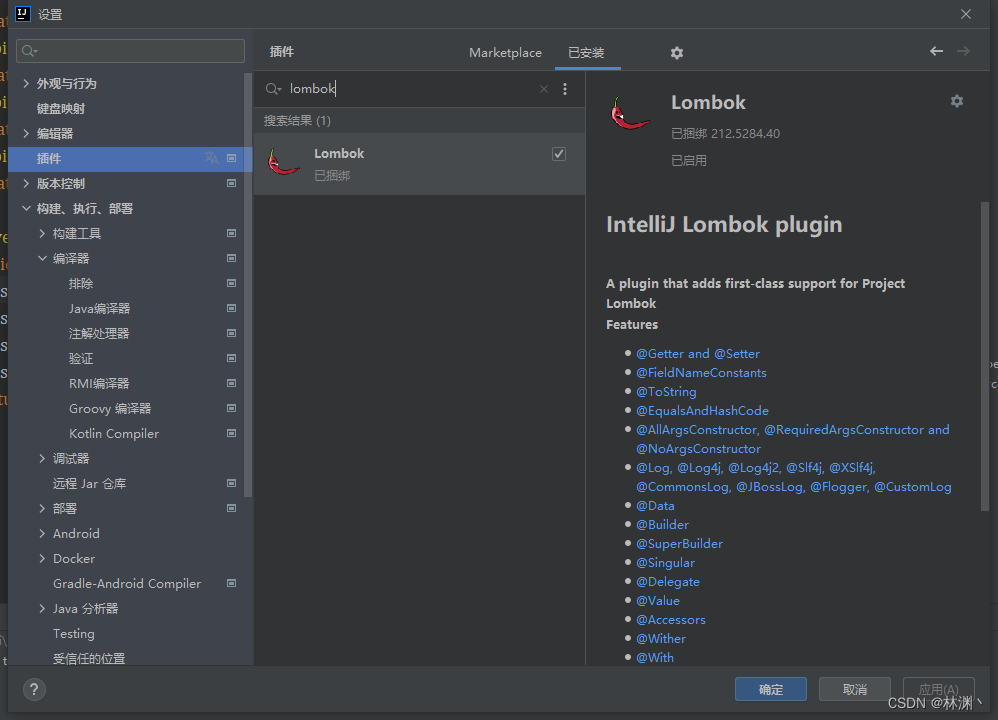Viewport: 998px width, 720px height.
Task: Click the project-level icon on the RMI编译器 row
Action: [232, 383]
